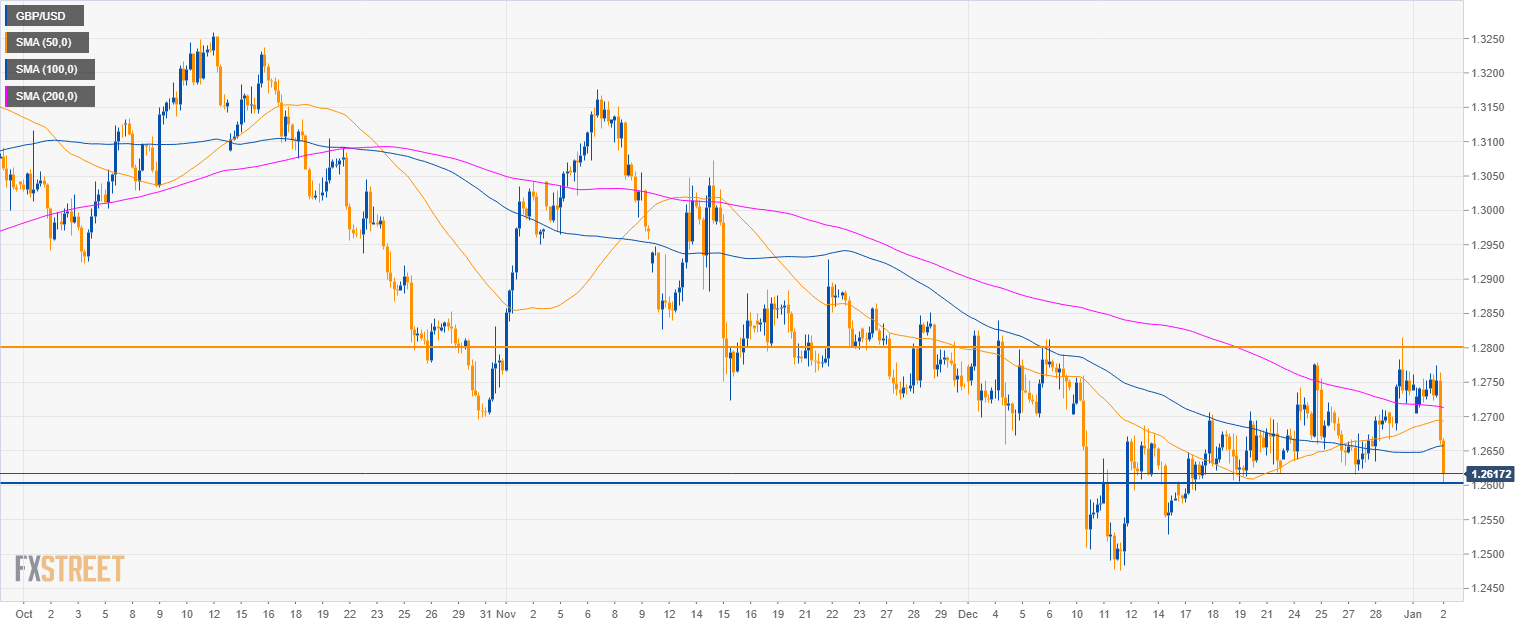
Task: Click the Oct label on time axis
Action: (x=24, y=610)
